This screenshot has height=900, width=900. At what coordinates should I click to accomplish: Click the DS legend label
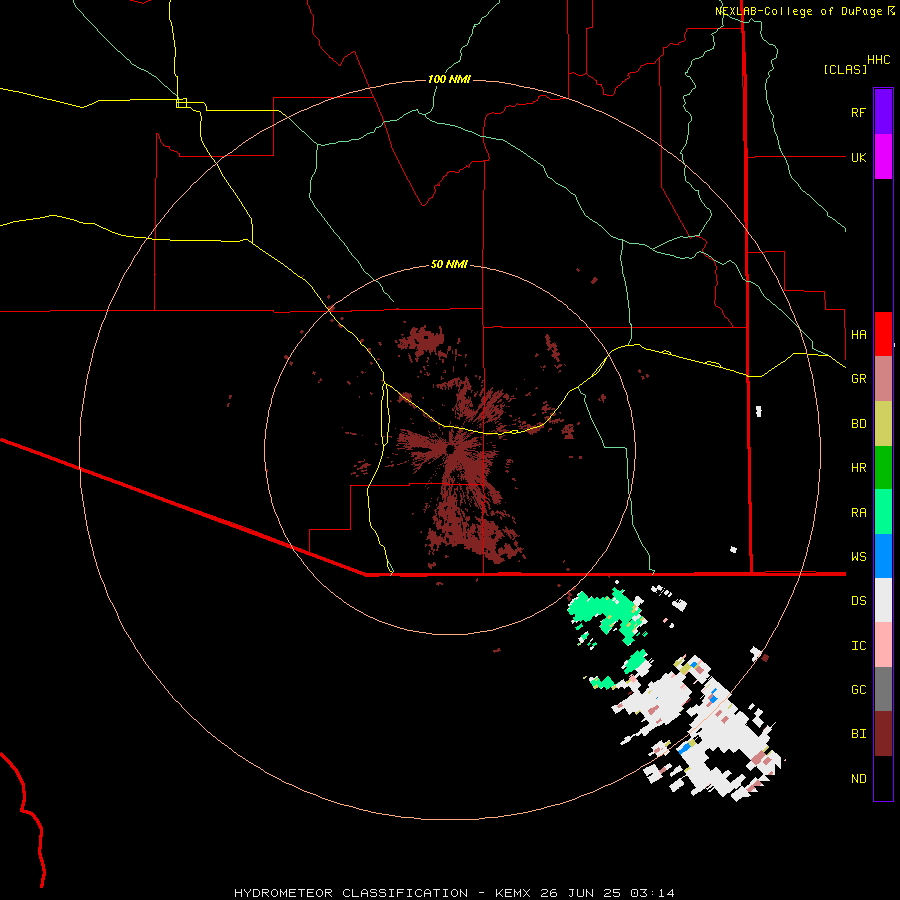858,601
